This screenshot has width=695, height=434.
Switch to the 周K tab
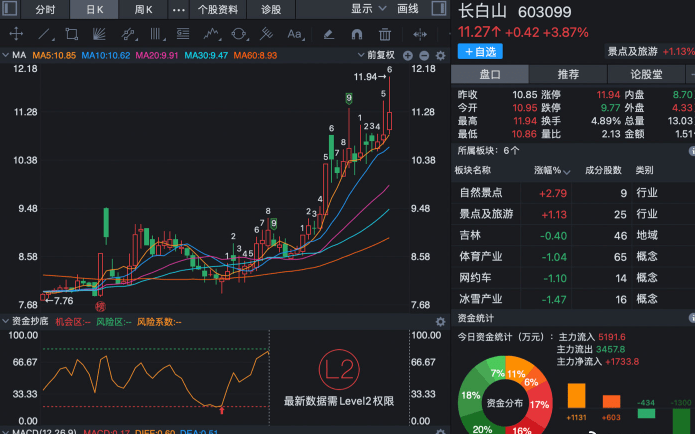pos(143,9)
